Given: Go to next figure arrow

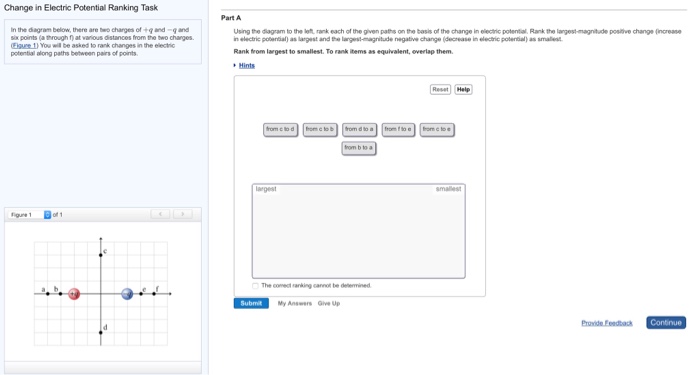Looking at the screenshot, I should pos(183,214).
